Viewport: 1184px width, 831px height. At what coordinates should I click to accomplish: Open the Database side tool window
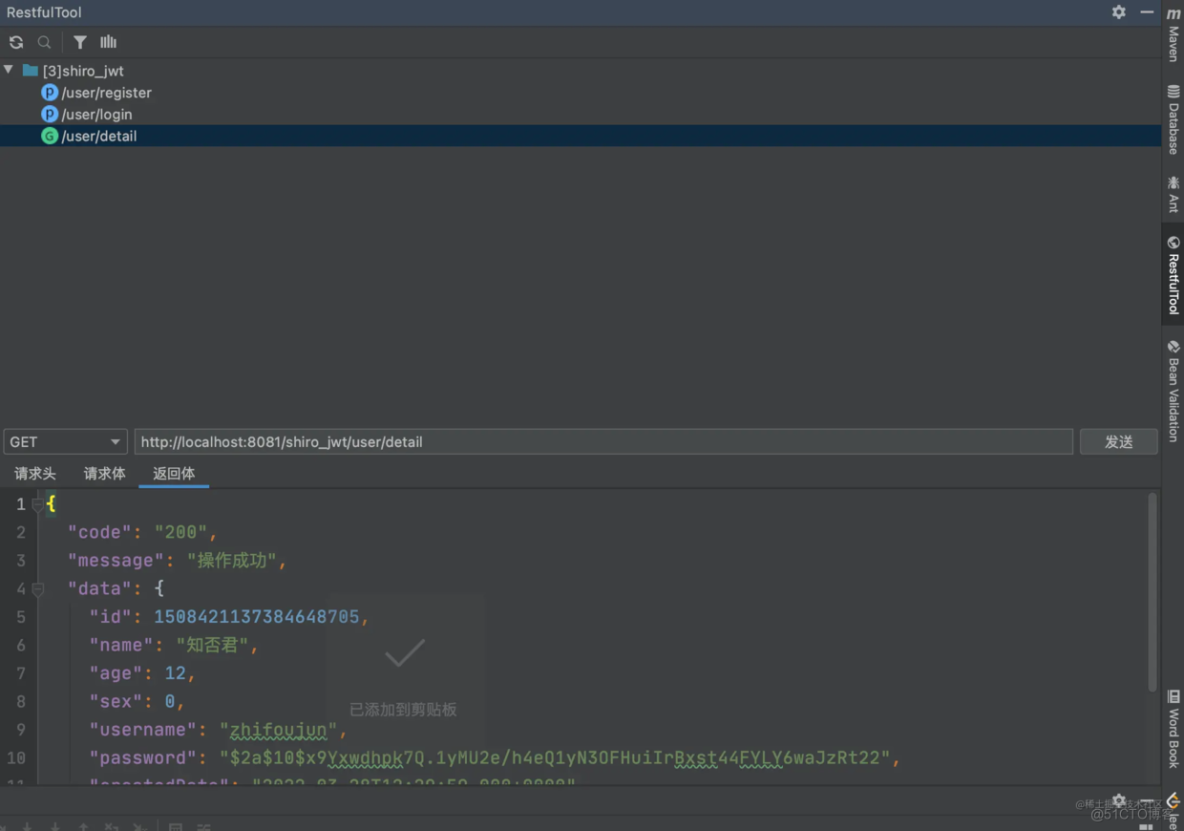pyautogui.click(x=1173, y=119)
